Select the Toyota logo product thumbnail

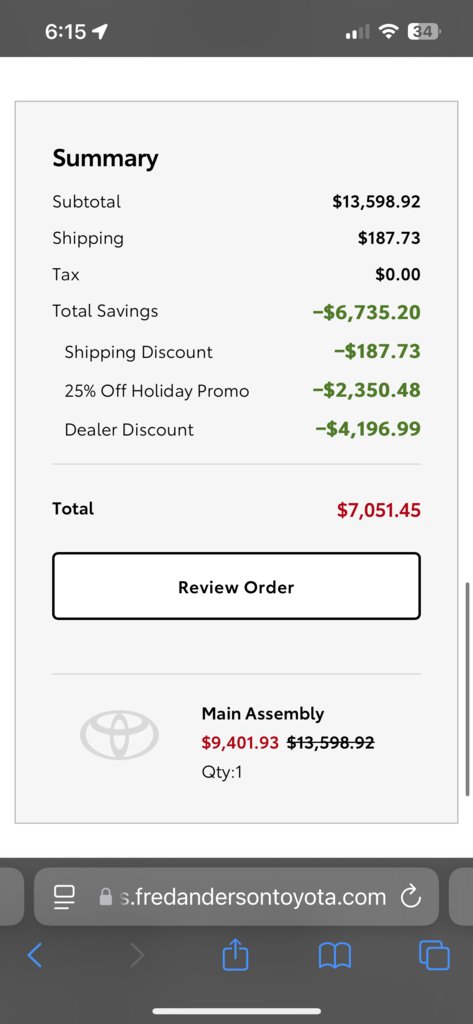[120, 735]
